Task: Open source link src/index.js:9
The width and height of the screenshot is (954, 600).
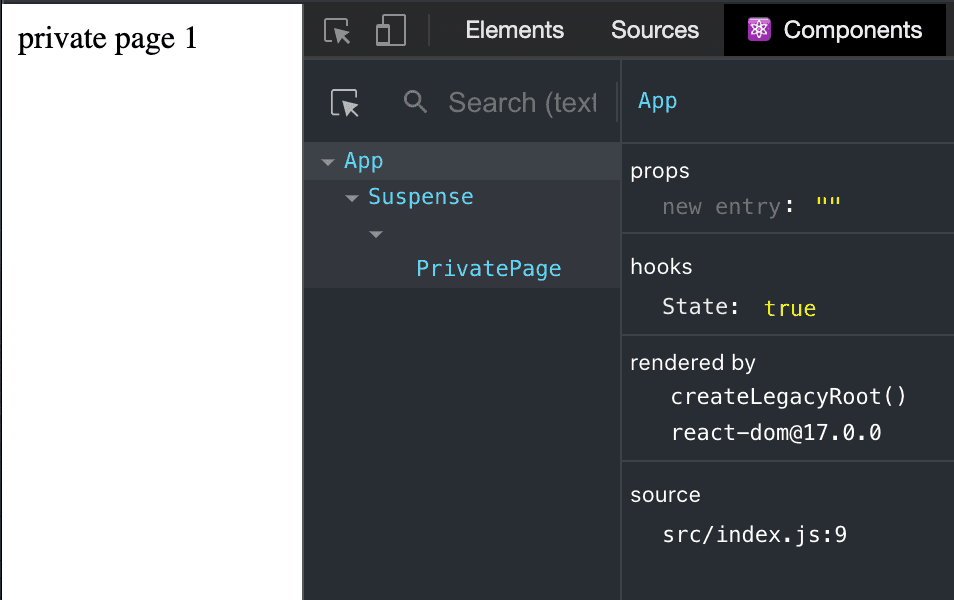Action: click(x=754, y=534)
